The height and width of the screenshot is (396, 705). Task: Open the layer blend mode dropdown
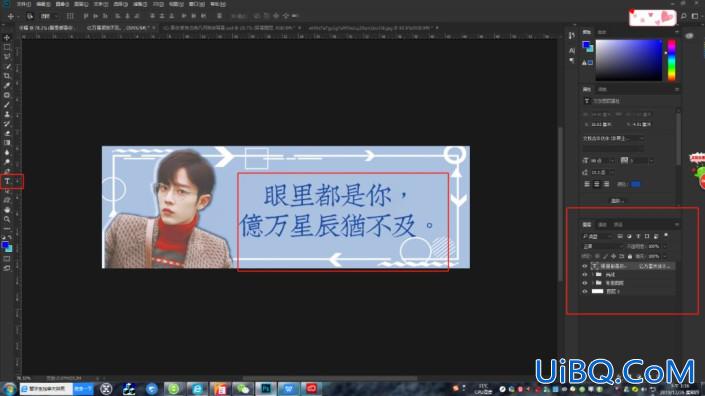602,246
